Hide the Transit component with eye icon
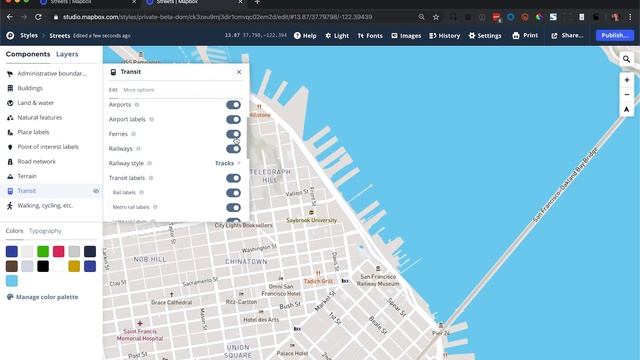Screen dimensions: 640x360 [96, 191]
